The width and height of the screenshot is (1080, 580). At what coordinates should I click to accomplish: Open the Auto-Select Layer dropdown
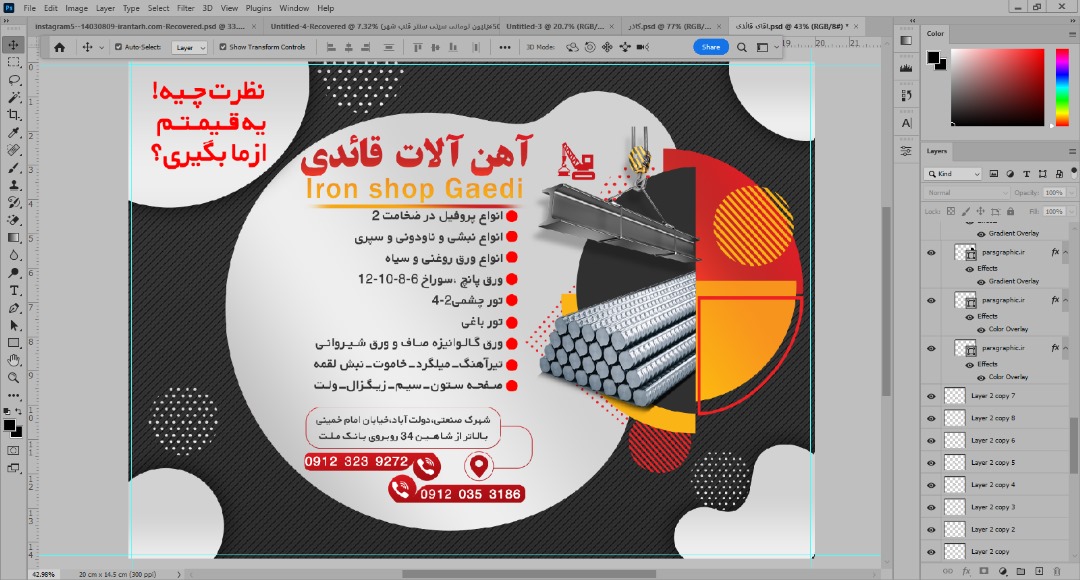coord(189,47)
